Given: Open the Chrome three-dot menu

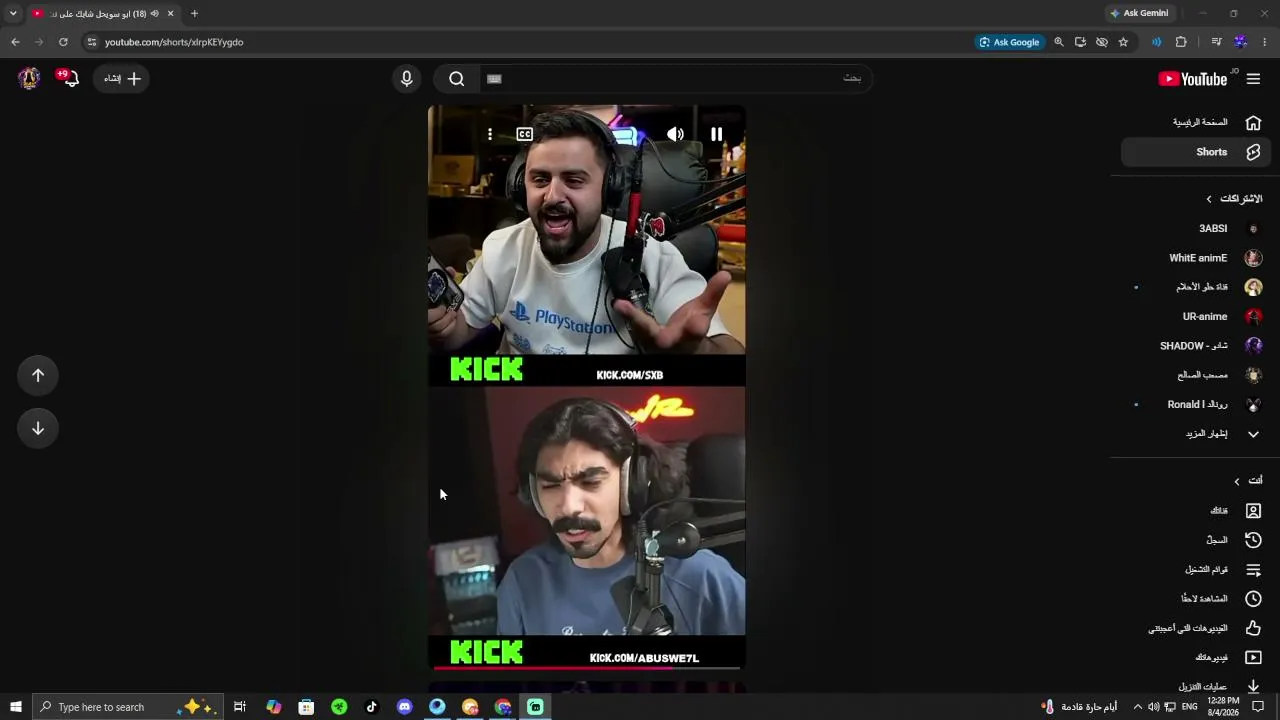Looking at the screenshot, I should 1265,42.
